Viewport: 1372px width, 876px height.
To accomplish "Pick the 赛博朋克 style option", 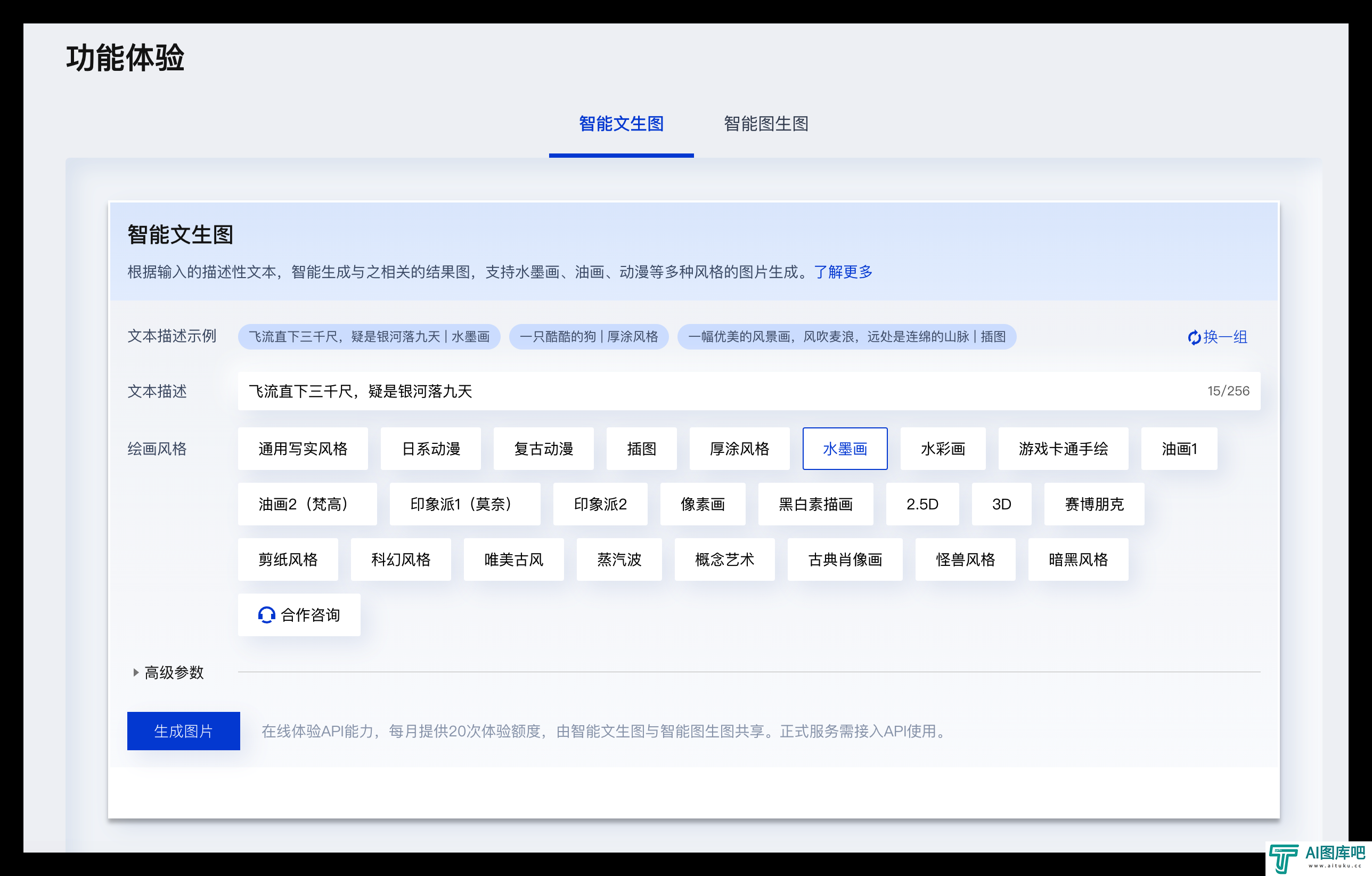I will 1093,505.
